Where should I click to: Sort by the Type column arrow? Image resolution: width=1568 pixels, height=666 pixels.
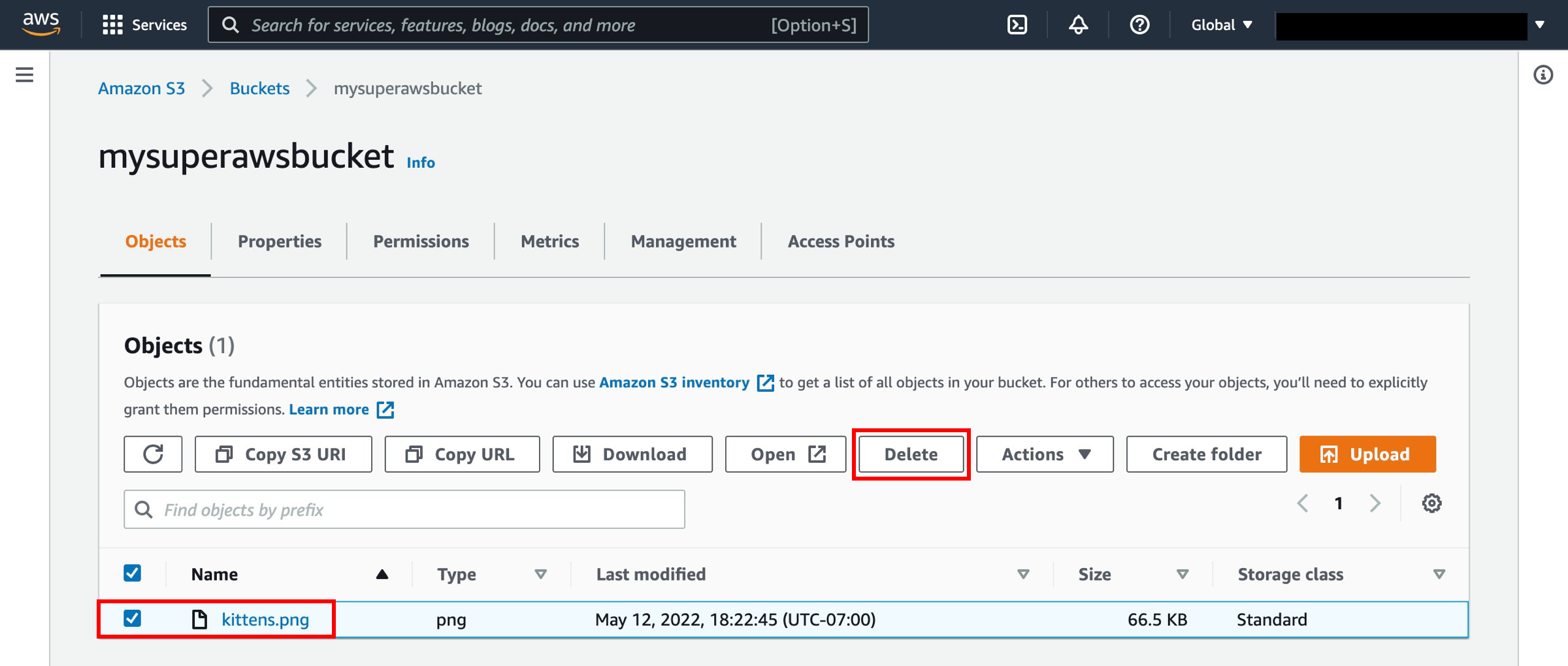540,574
